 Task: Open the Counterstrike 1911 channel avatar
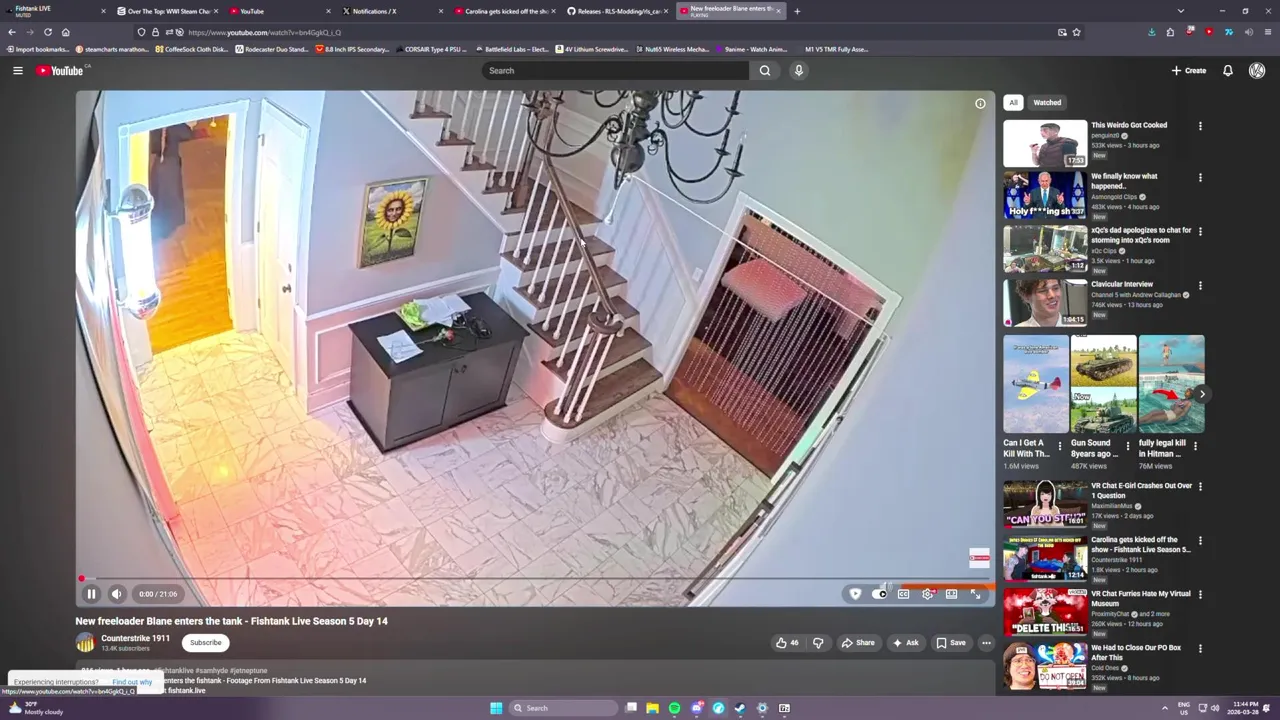85,643
